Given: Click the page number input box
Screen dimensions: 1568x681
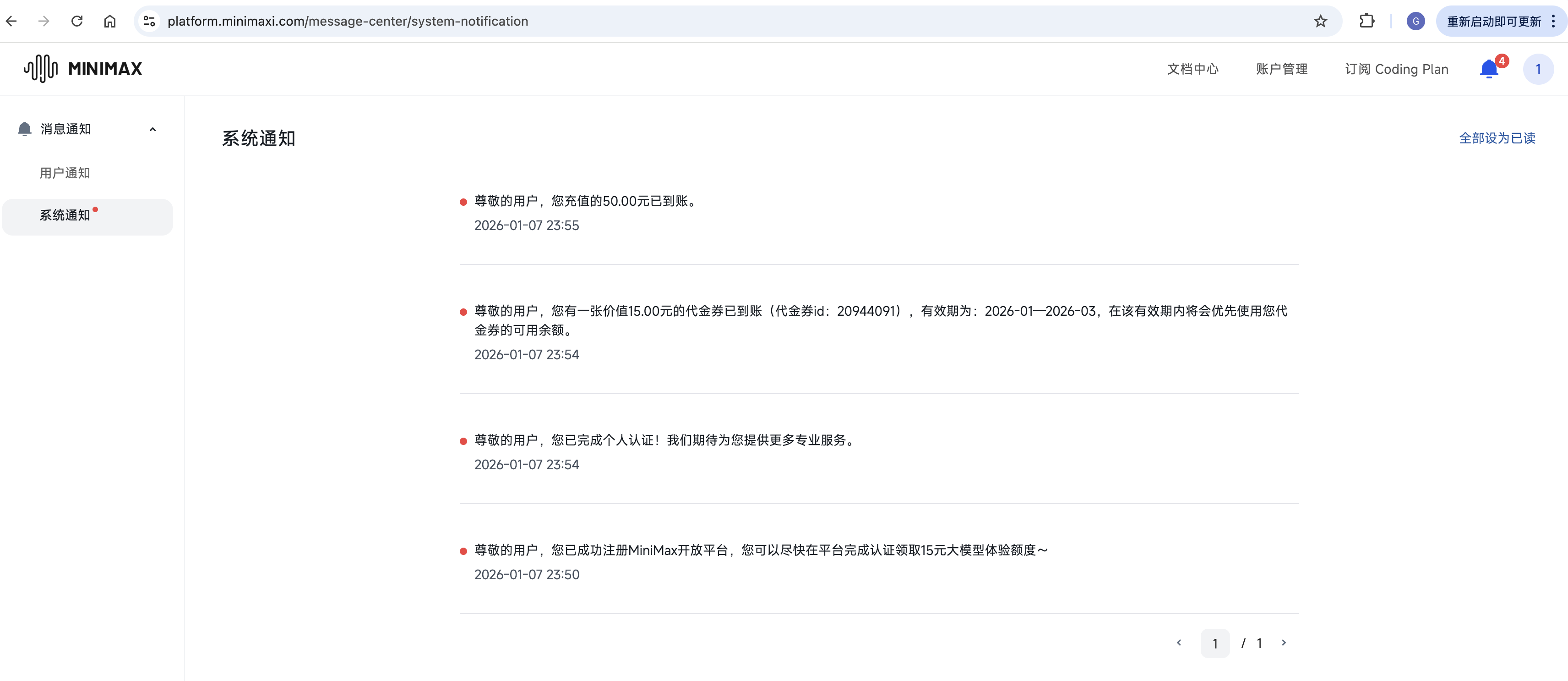Looking at the screenshot, I should click(x=1214, y=643).
